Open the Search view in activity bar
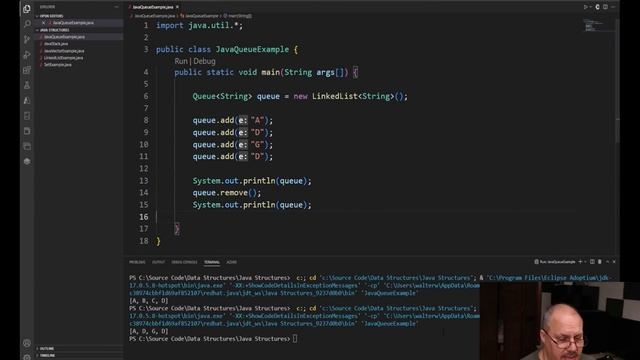The height and width of the screenshot is (360, 640). point(27,24)
